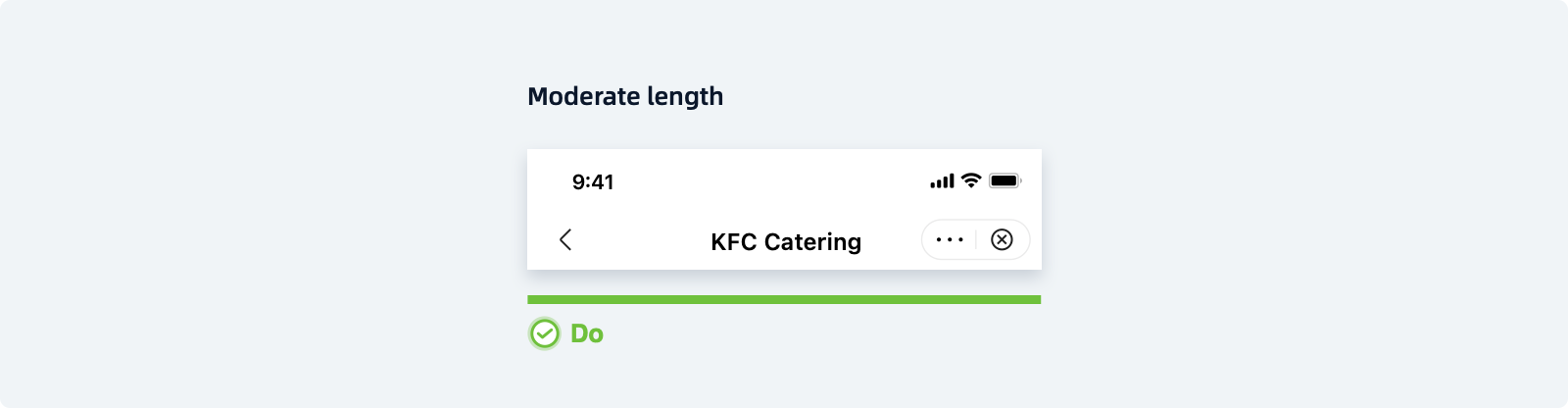
Task: Click the left end of the green bar
Action: click(x=532, y=300)
